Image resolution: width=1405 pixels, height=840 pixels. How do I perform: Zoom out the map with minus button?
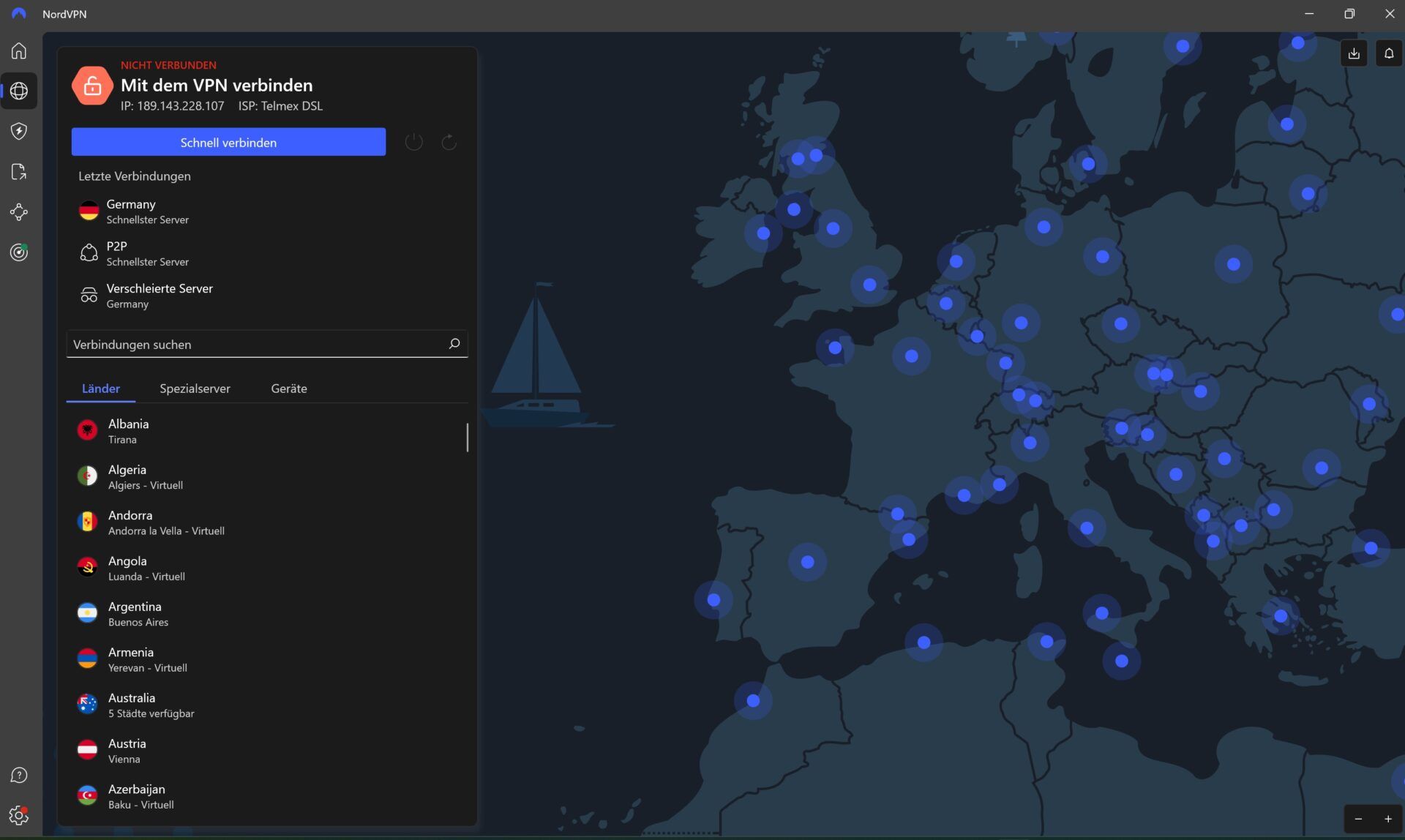pos(1358,819)
